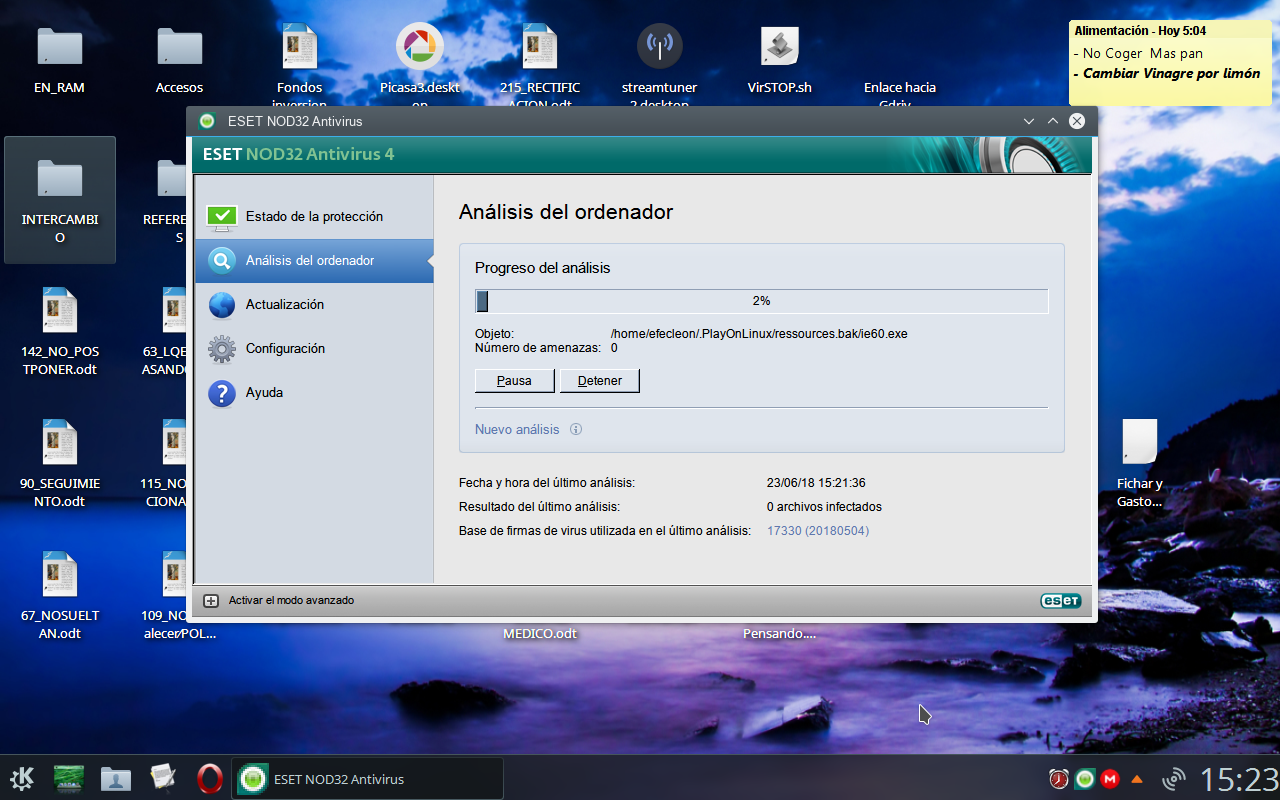Click the blue question mark help icon
Image resolution: width=1280 pixels, height=800 pixels.
(x=222, y=393)
